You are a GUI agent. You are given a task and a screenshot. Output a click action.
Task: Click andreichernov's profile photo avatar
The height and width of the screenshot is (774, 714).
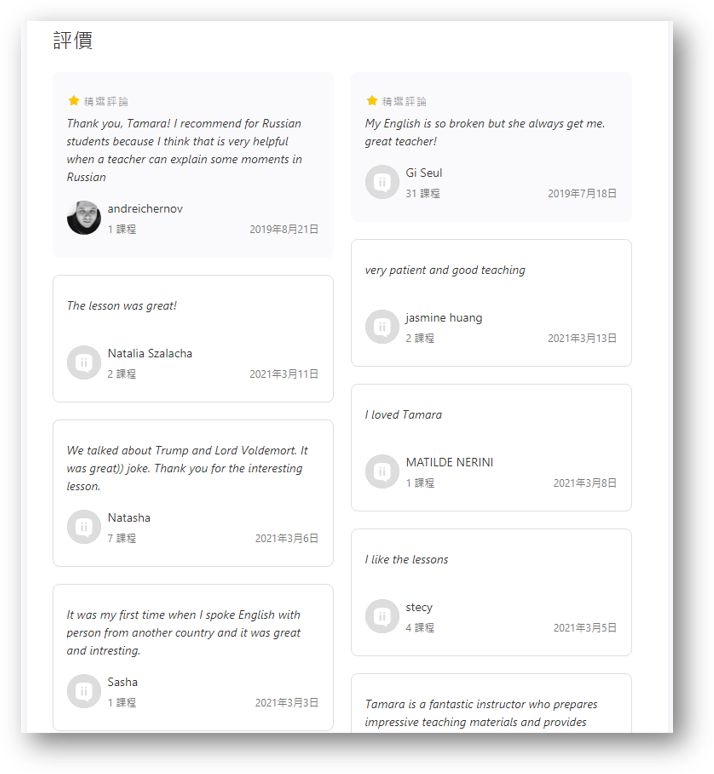[84, 217]
